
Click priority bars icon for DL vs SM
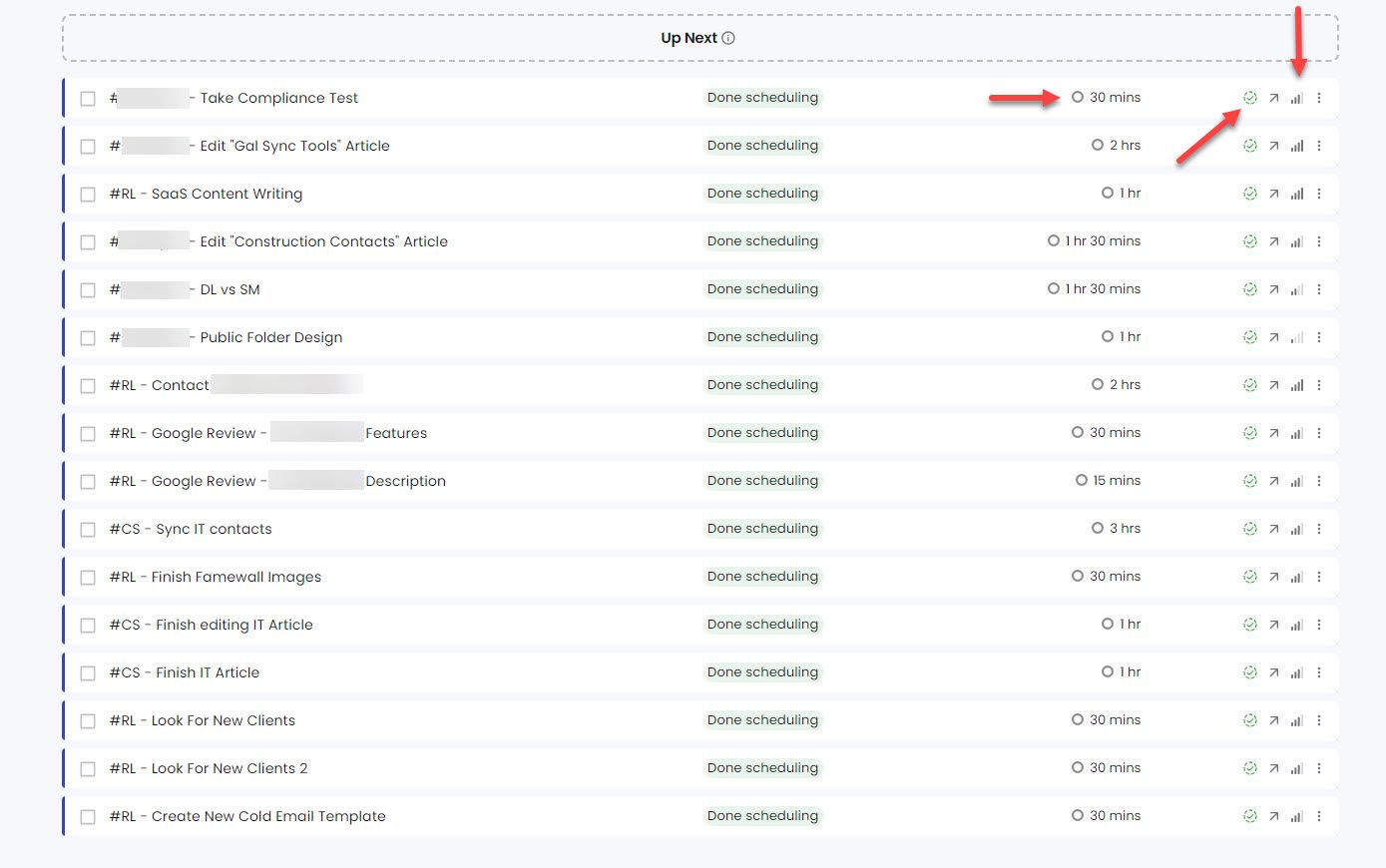(x=1296, y=289)
